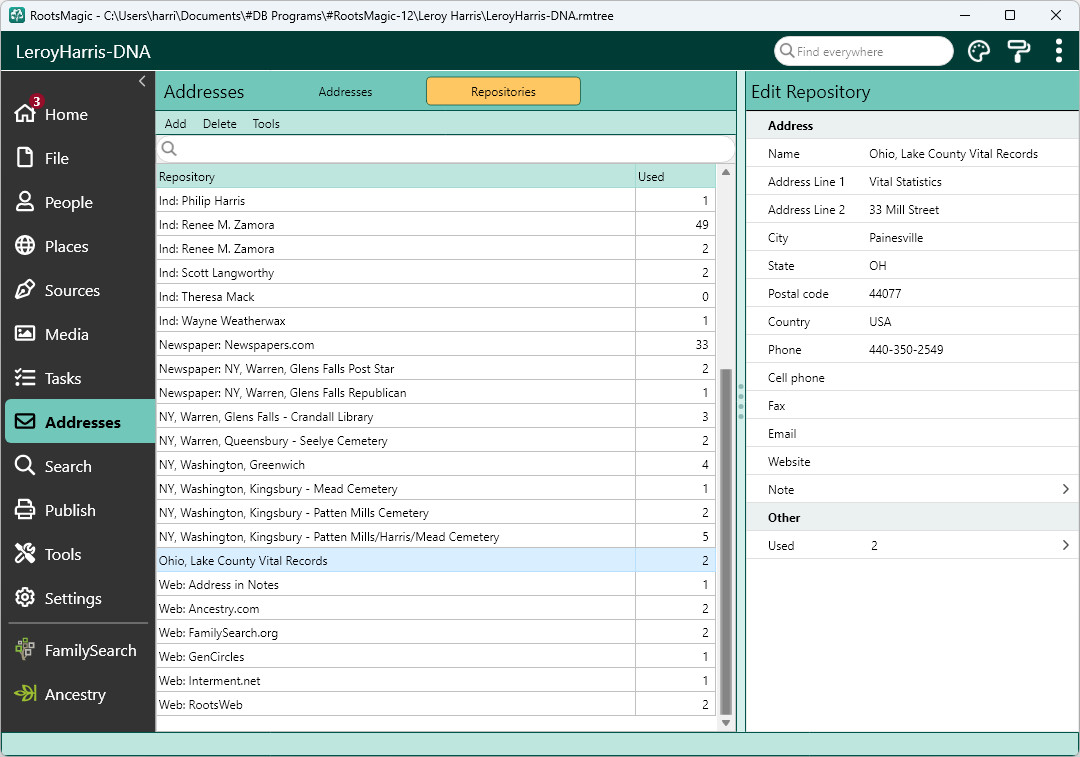The height and width of the screenshot is (757, 1080).
Task: Select Ind: Scott Langworthy row
Action: pyautogui.click(x=436, y=273)
